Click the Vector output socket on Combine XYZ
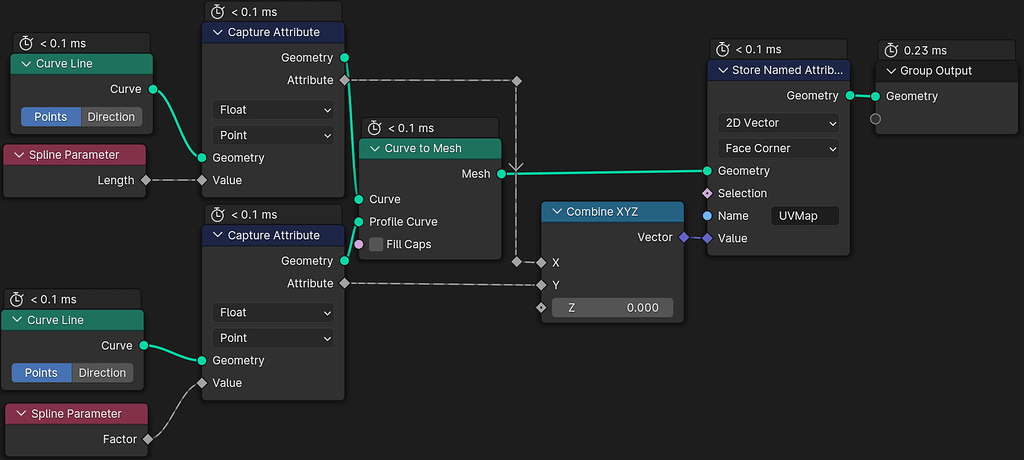Viewport: 1024px width, 460px height. (x=684, y=238)
